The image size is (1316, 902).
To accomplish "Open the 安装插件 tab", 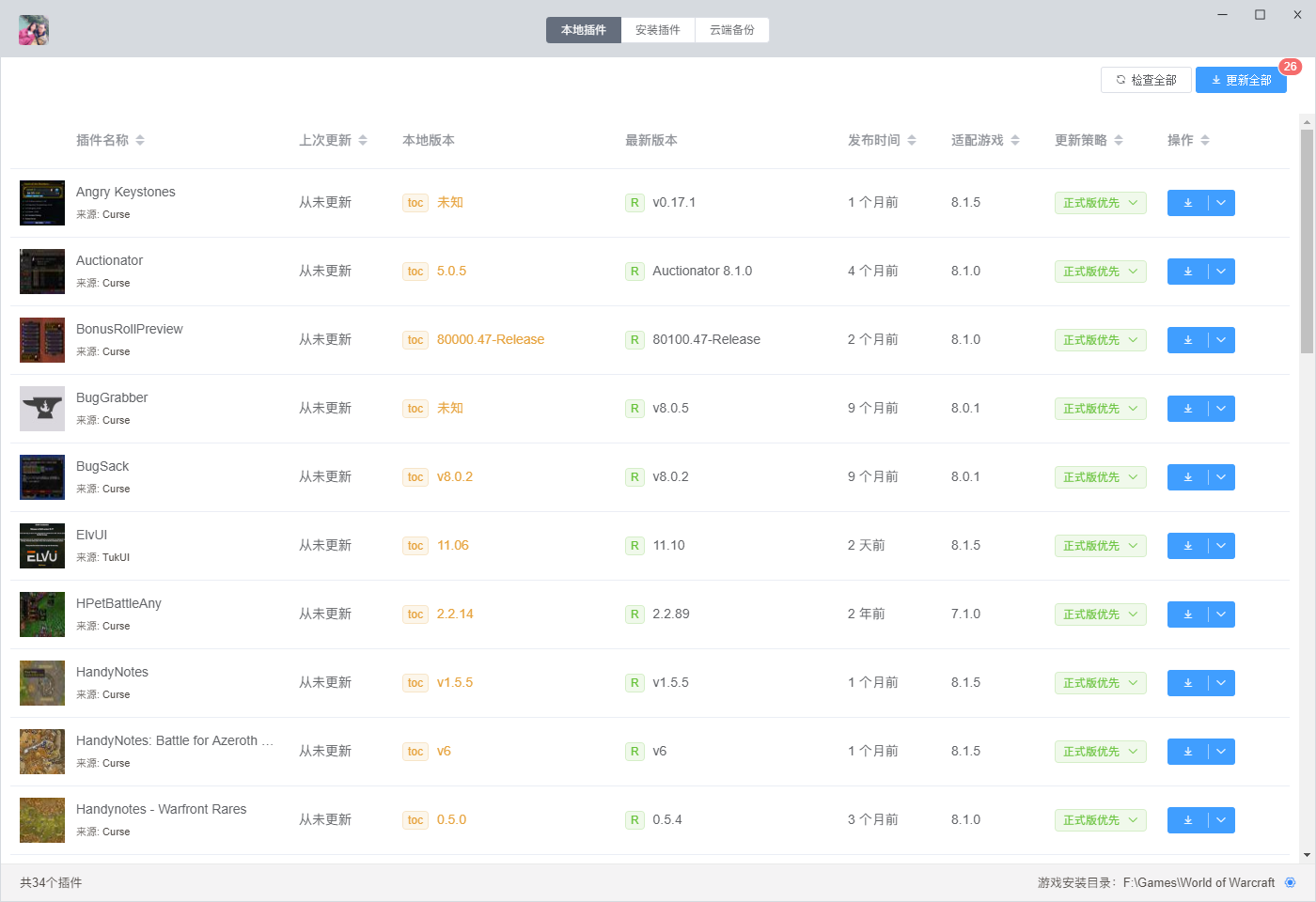I will [x=658, y=30].
